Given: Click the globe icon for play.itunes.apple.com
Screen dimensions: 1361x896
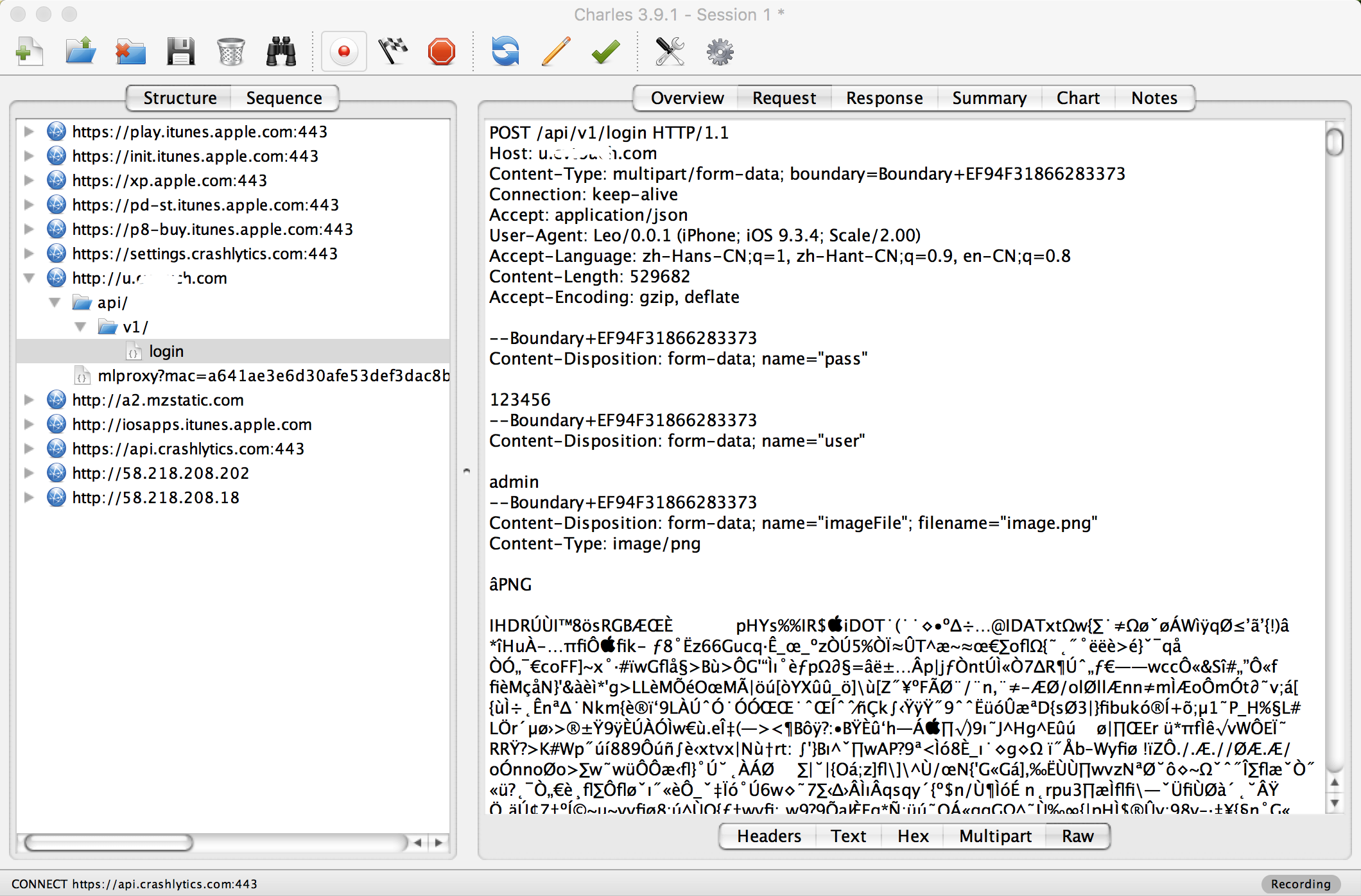Looking at the screenshot, I should pos(56,132).
